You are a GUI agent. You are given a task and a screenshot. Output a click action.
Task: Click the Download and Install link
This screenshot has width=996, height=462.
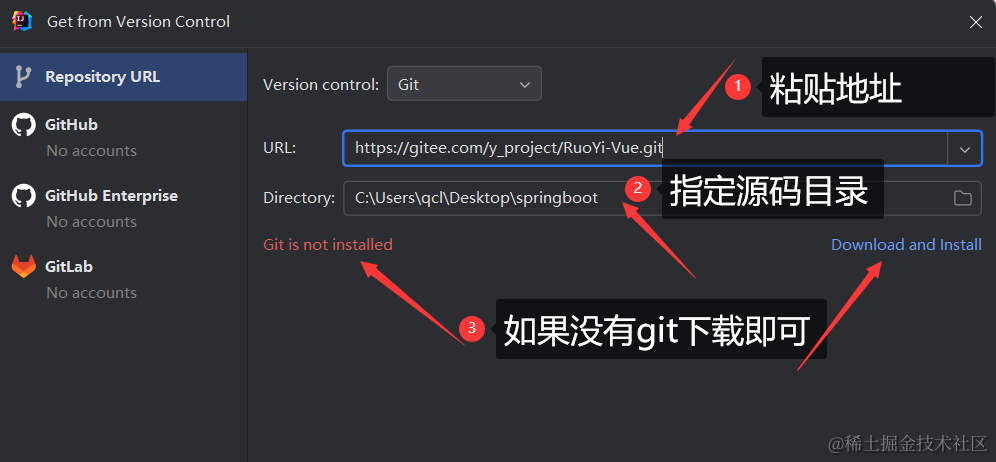906,245
